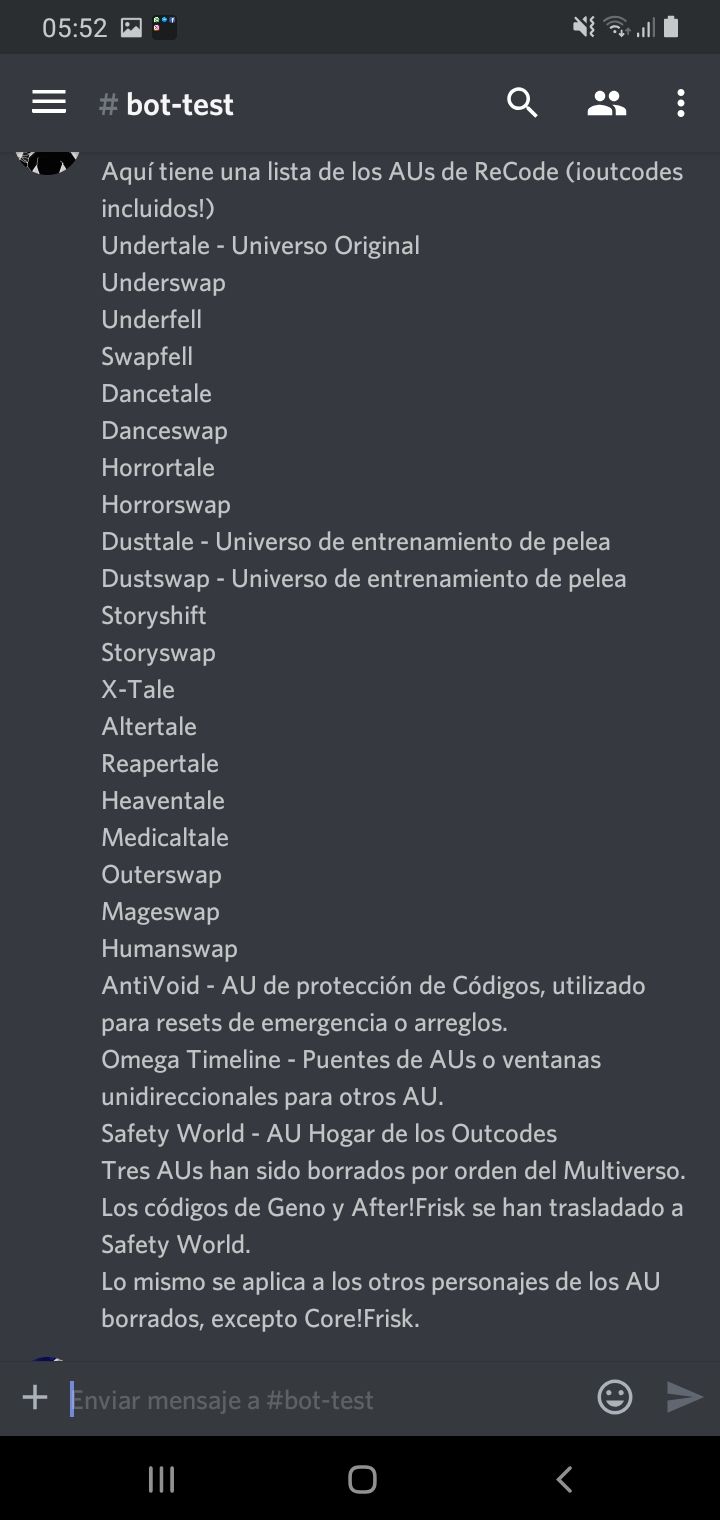
Task: Show the channel members list
Action: click(606, 103)
